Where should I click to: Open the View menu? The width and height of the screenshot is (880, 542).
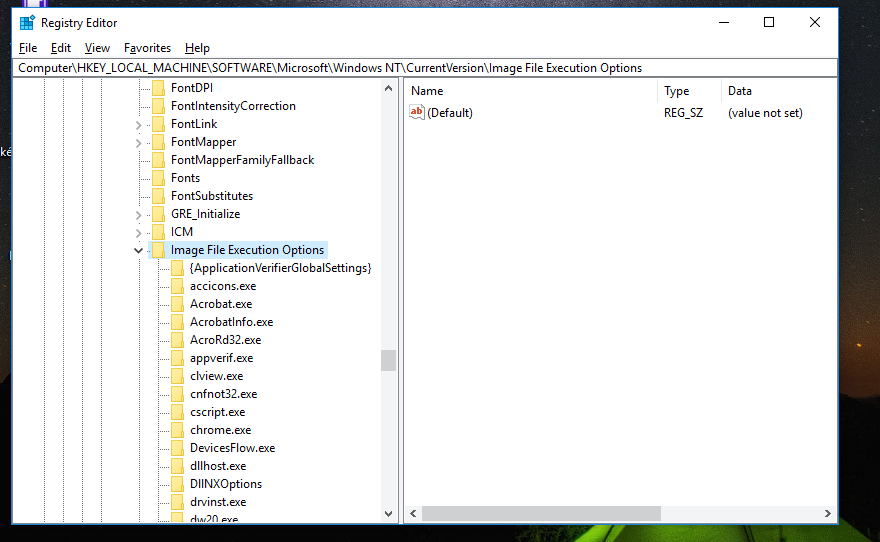click(97, 48)
